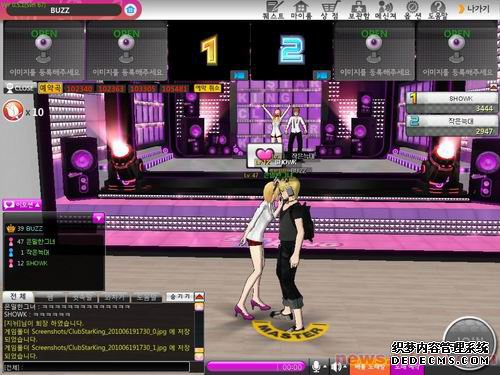Select reserved song number 103305
Viewport: 500px width, 375px height.
(143, 89)
